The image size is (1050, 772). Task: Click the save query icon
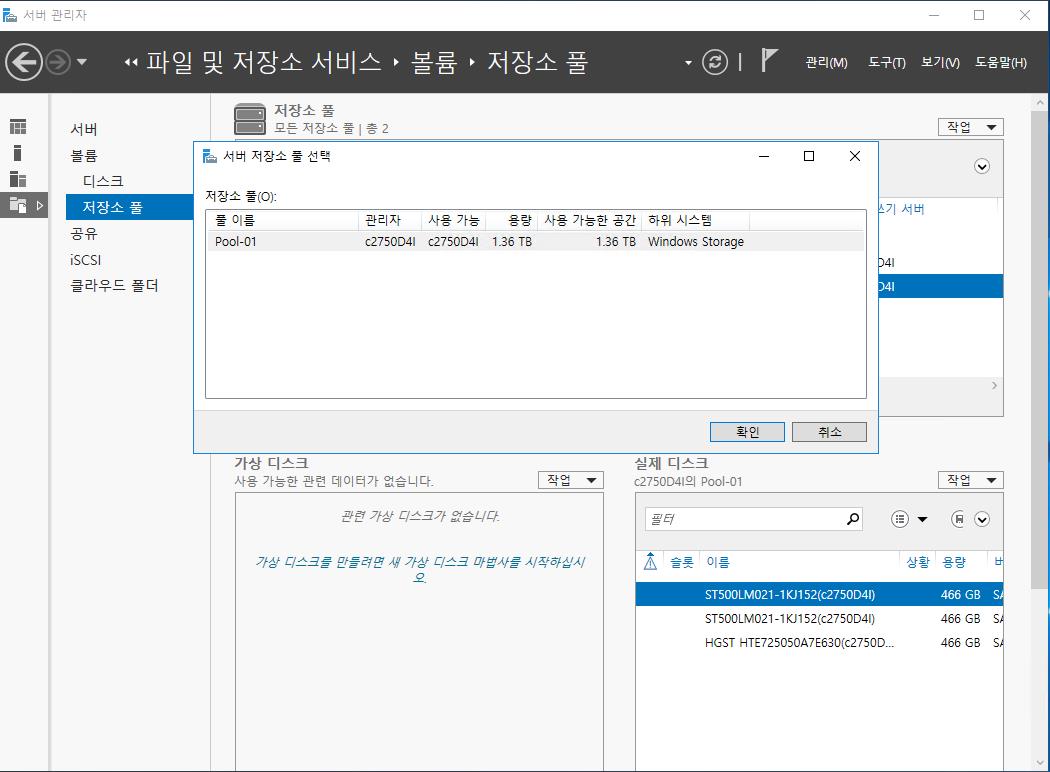958,519
